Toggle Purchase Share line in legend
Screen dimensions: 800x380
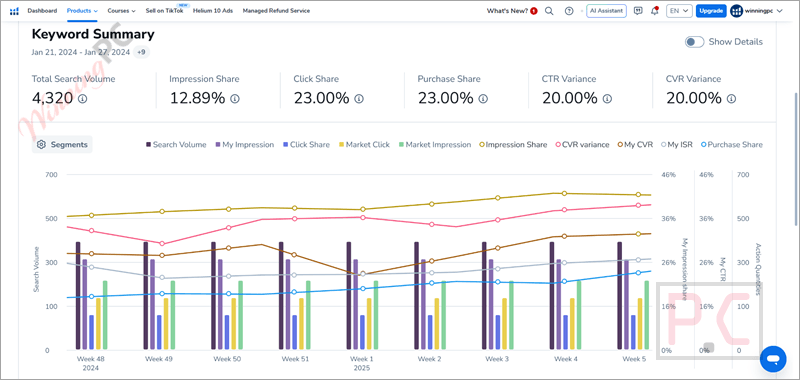[x=731, y=145]
